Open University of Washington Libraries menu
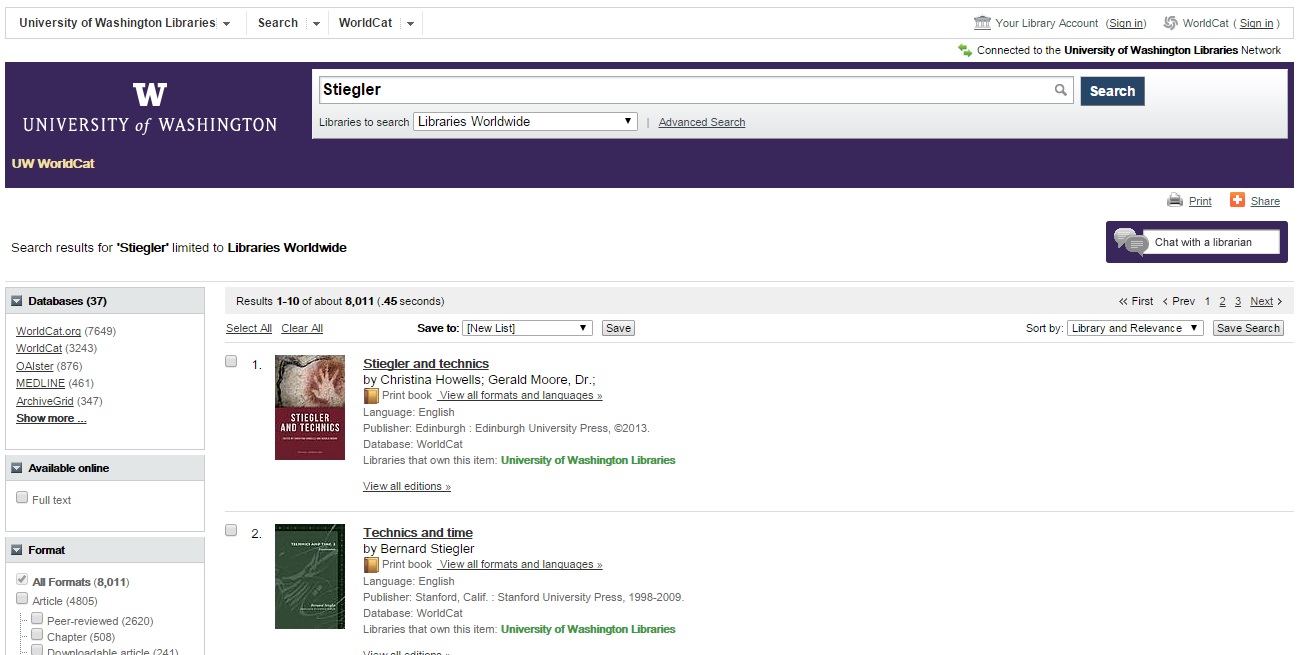Viewport: 1304px width, 655px height. pyautogui.click(x=125, y=23)
